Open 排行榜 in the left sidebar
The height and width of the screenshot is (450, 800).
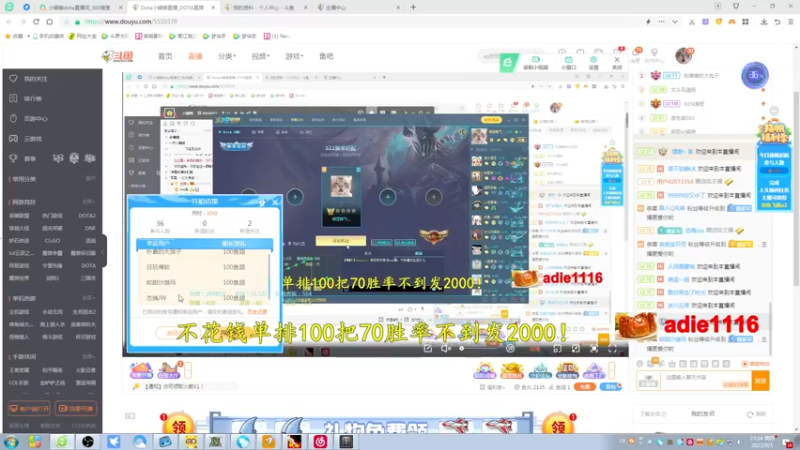[x=33, y=98]
